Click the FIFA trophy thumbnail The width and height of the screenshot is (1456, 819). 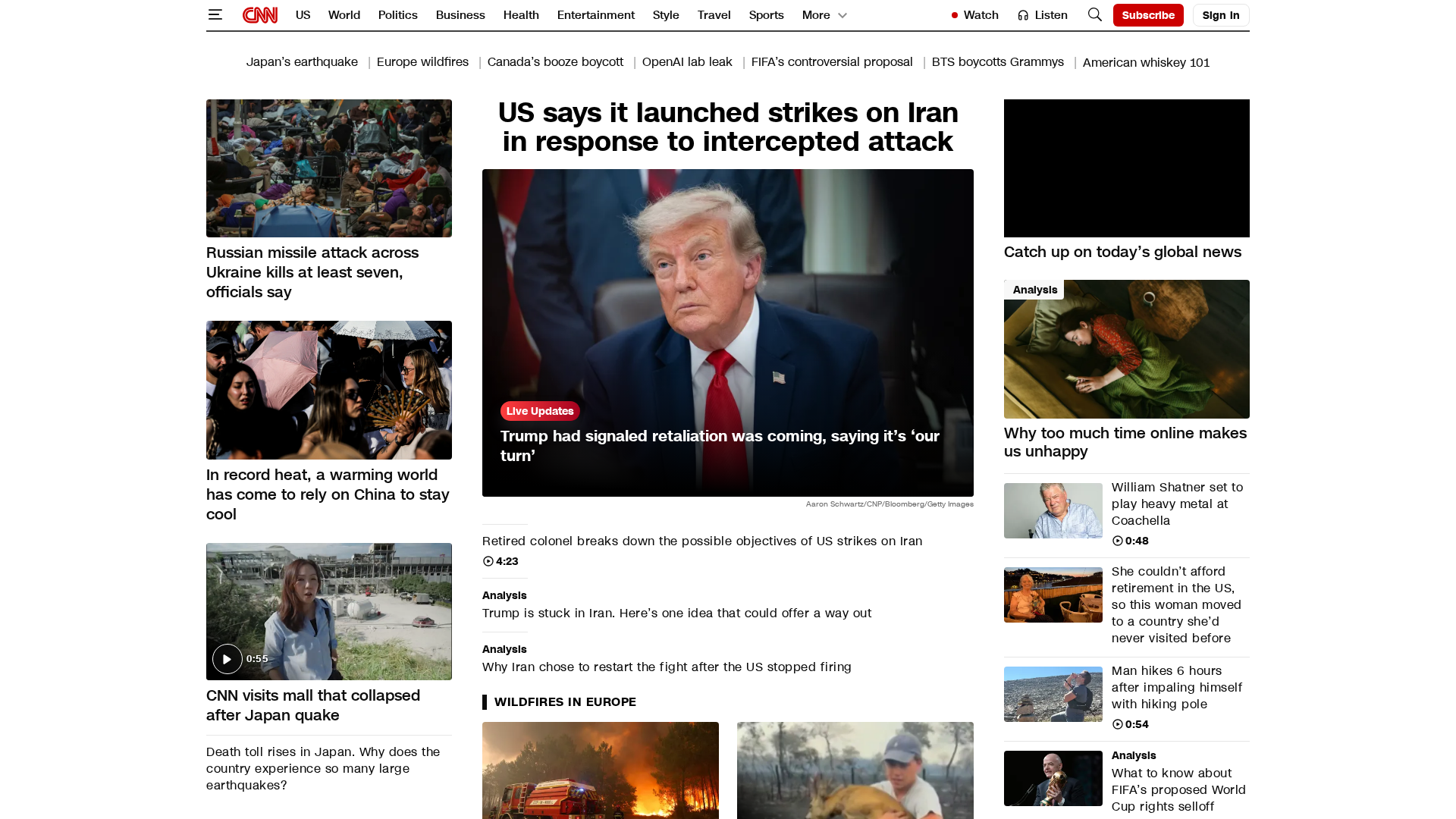(1053, 778)
